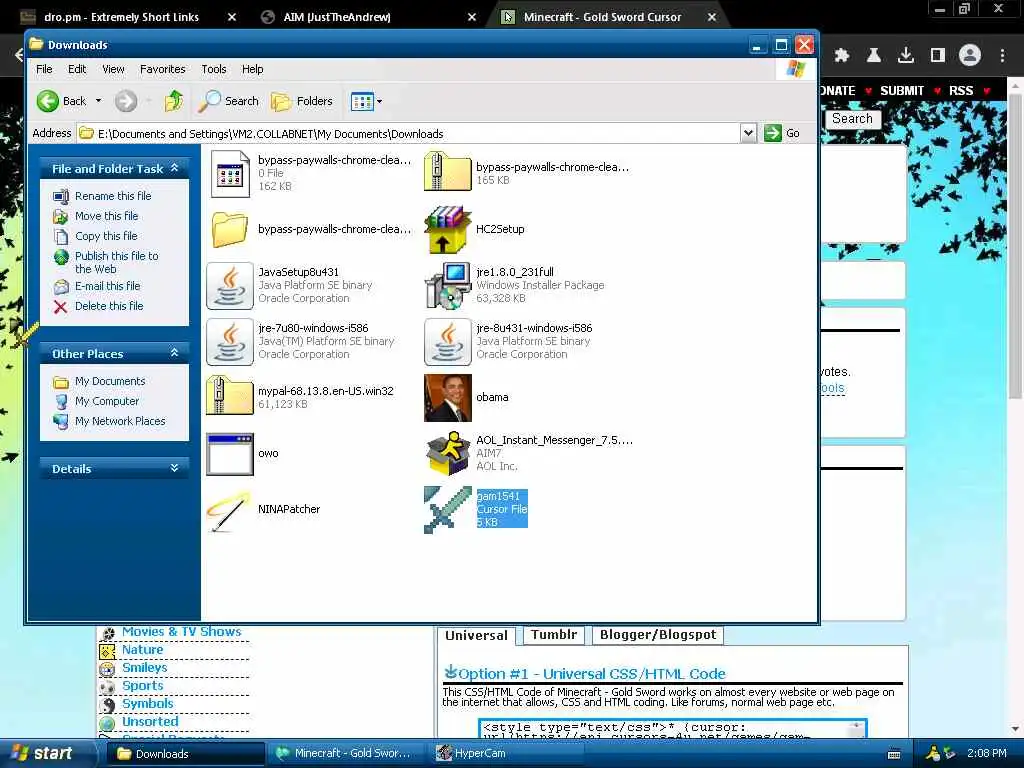Select the jre1.8.0_231full installer icon

447,285
